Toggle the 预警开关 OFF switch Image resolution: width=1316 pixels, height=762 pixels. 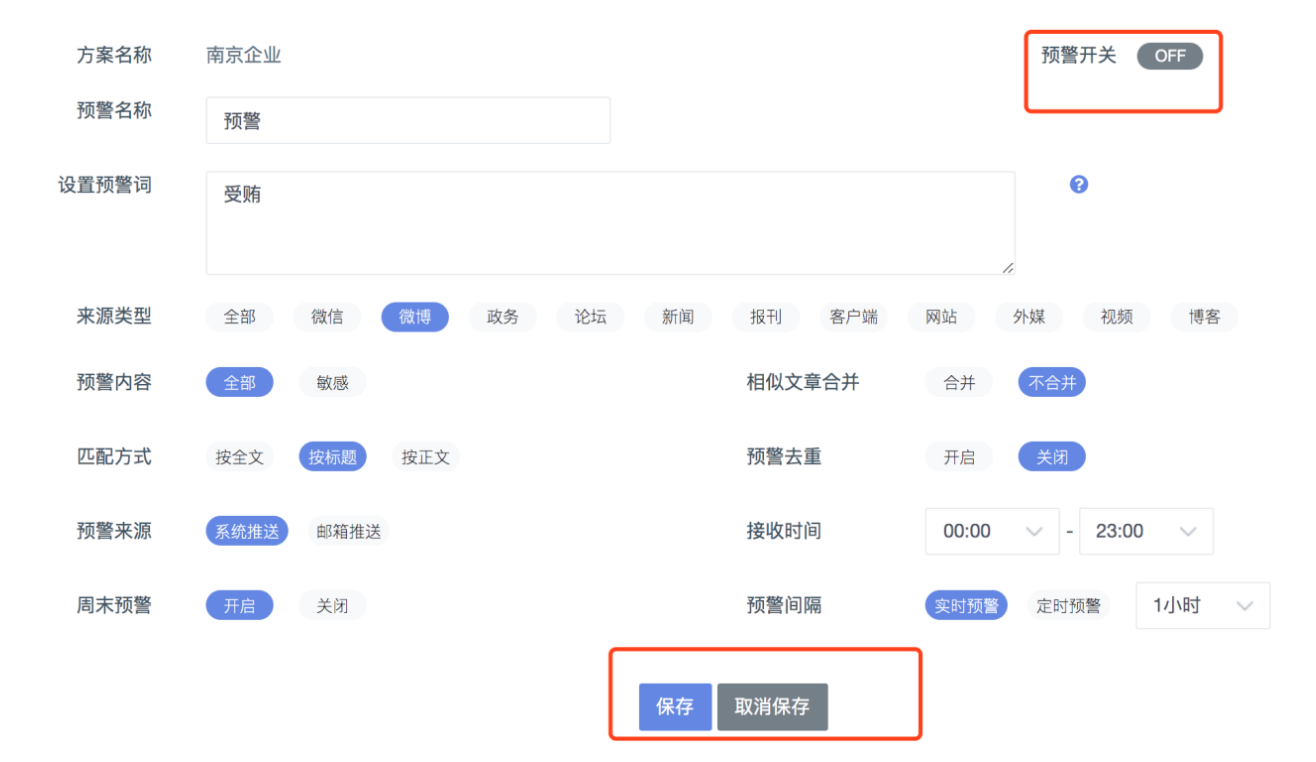[x=1169, y=56]
